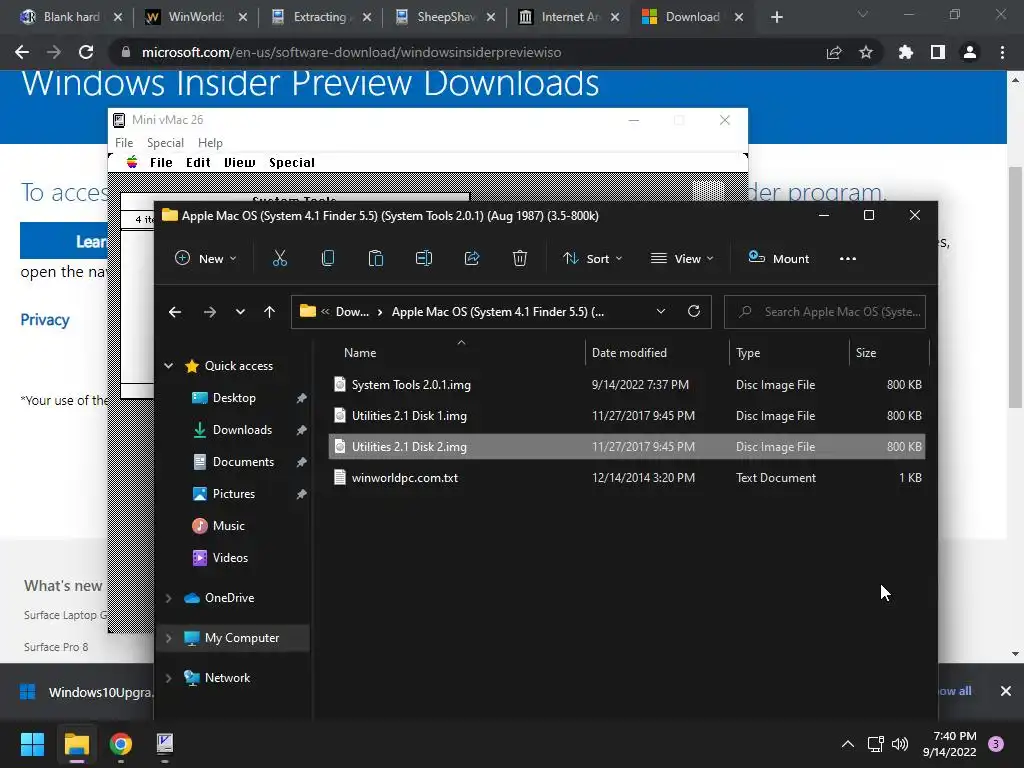Viewport: 1024px width, 768px height.
Task: Open the Windows Start menu
Action: click(32, 744)
